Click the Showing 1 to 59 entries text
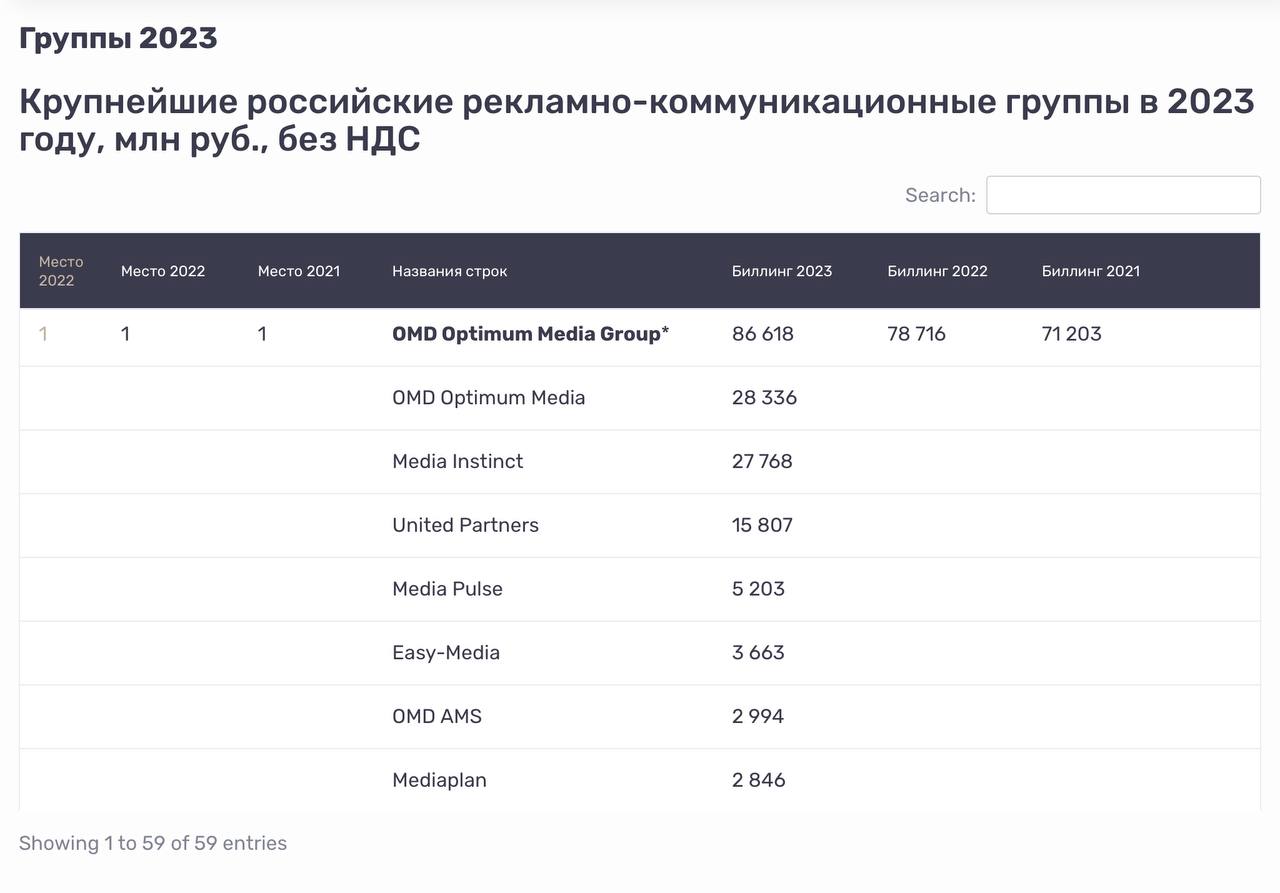Screen dimensions: 1280x893 pos(153,843)
